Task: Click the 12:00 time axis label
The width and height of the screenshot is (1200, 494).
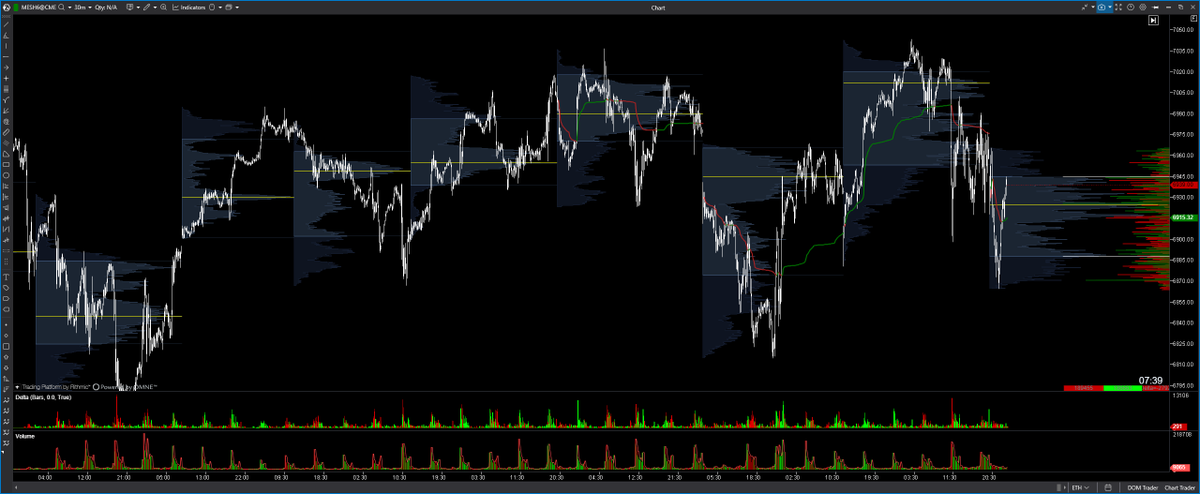Action: (83, 477)
